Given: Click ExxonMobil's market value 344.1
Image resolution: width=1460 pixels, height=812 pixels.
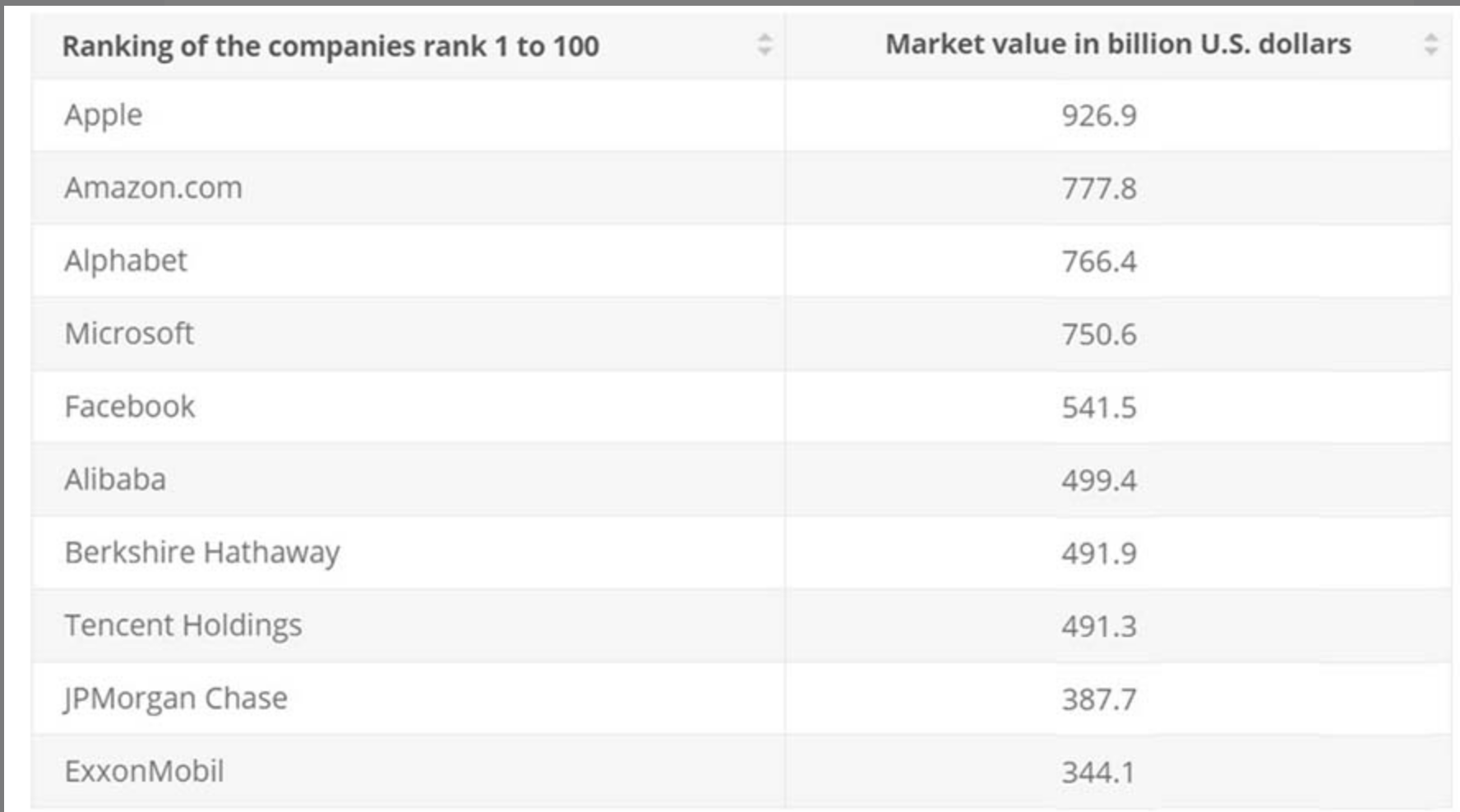Looking at the screenshot, I should tap(1098, 773).
